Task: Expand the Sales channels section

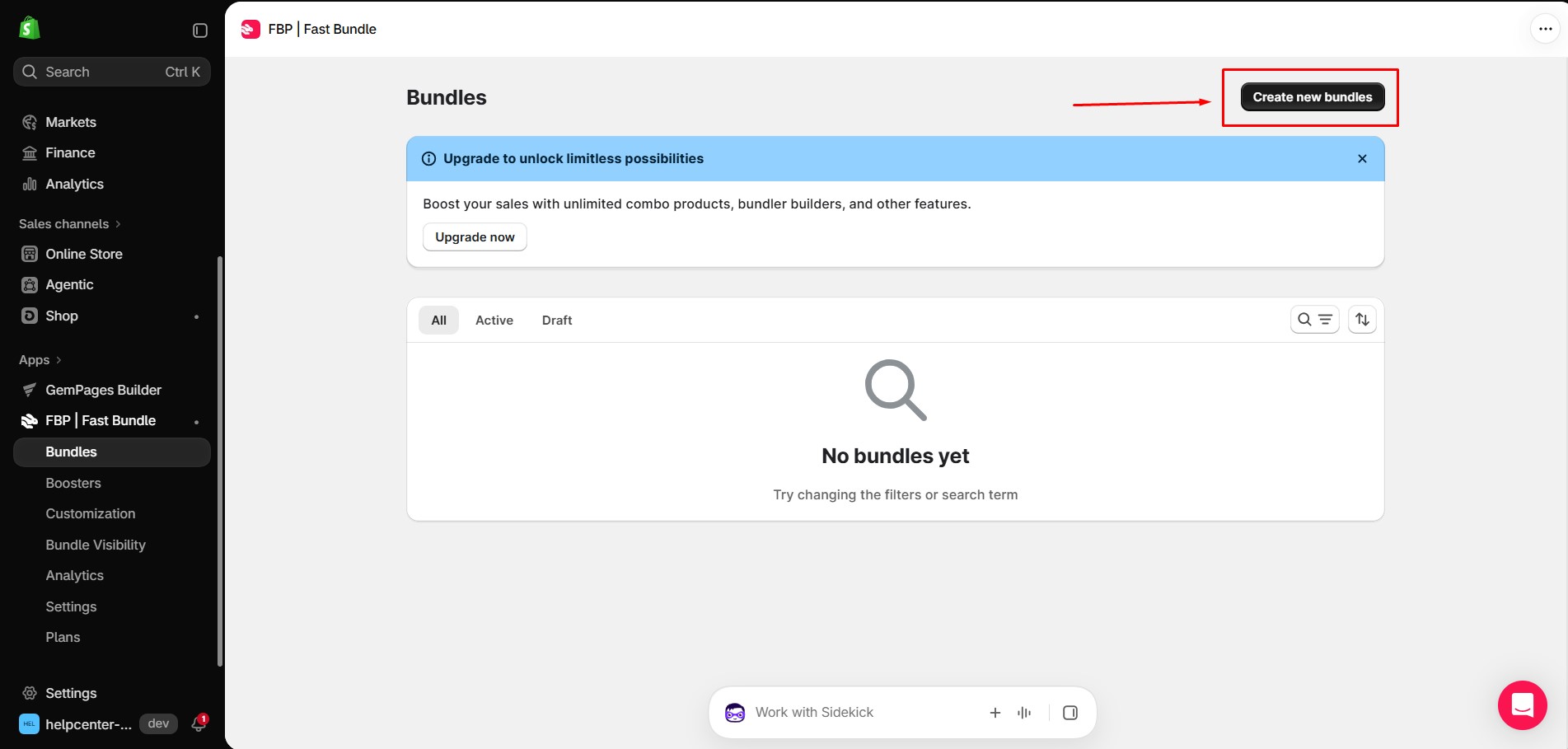Action: (x=70, y=224)
